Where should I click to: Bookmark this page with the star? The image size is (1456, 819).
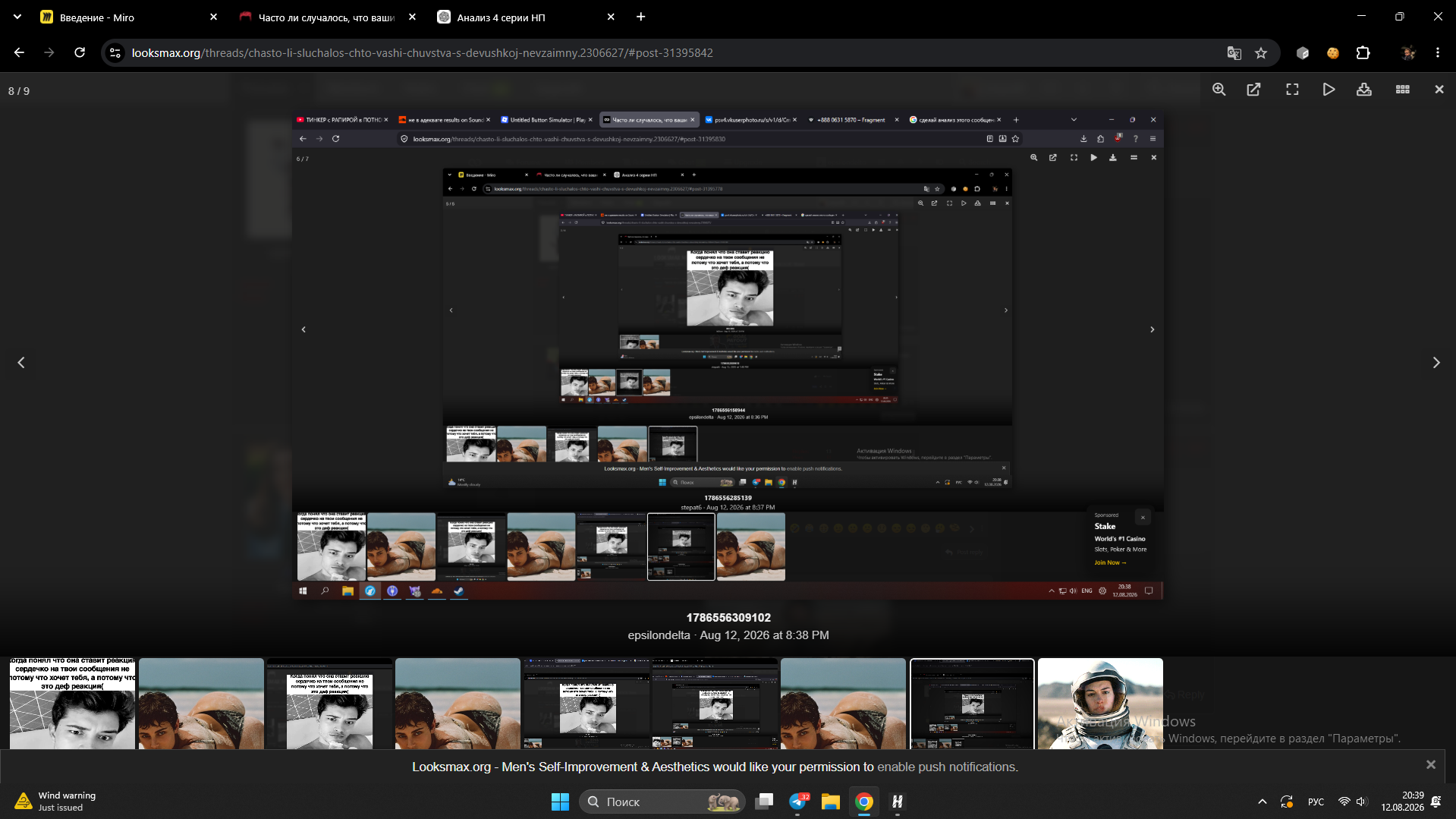click(1261, 52)
